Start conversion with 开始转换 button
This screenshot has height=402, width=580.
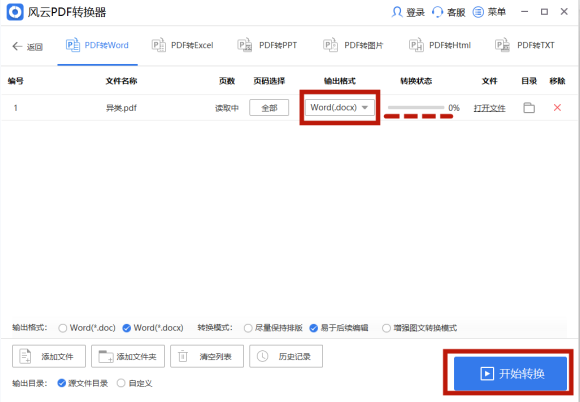(510, 374)
